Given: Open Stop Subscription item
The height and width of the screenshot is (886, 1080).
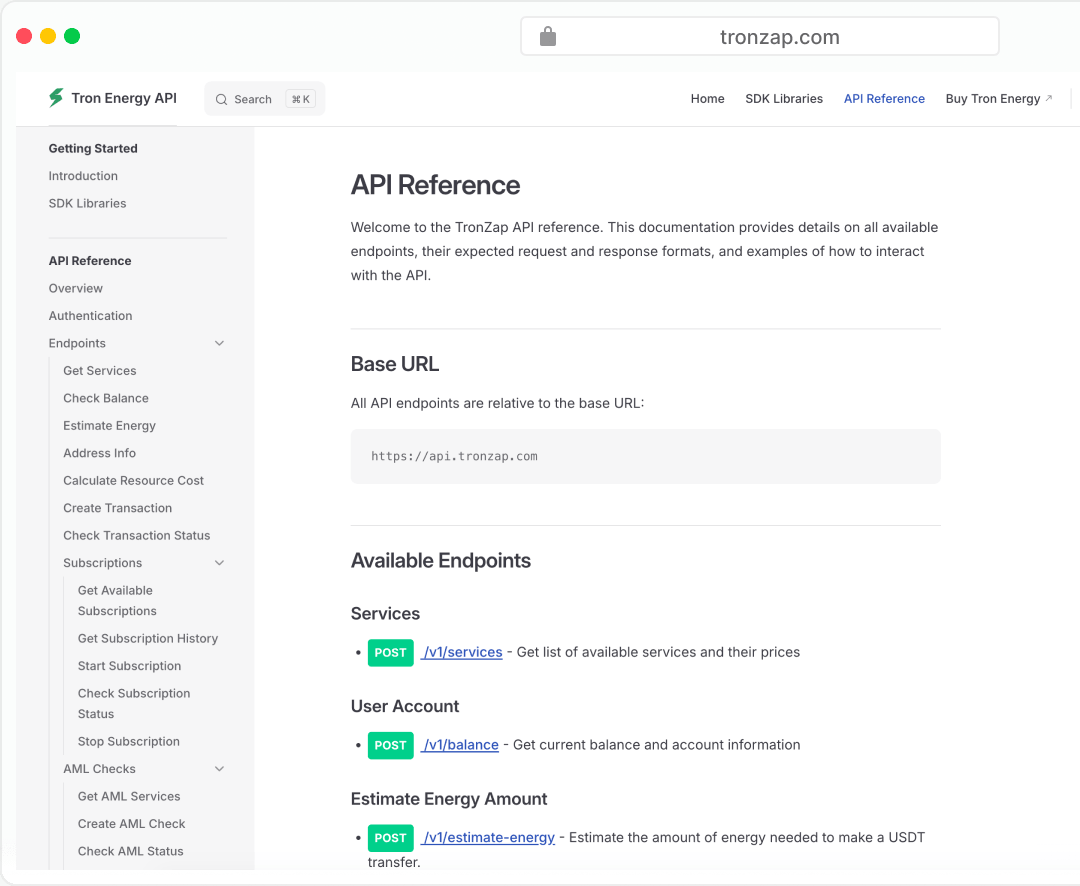Looking at the screenshot, I should (x=129, y=741).
